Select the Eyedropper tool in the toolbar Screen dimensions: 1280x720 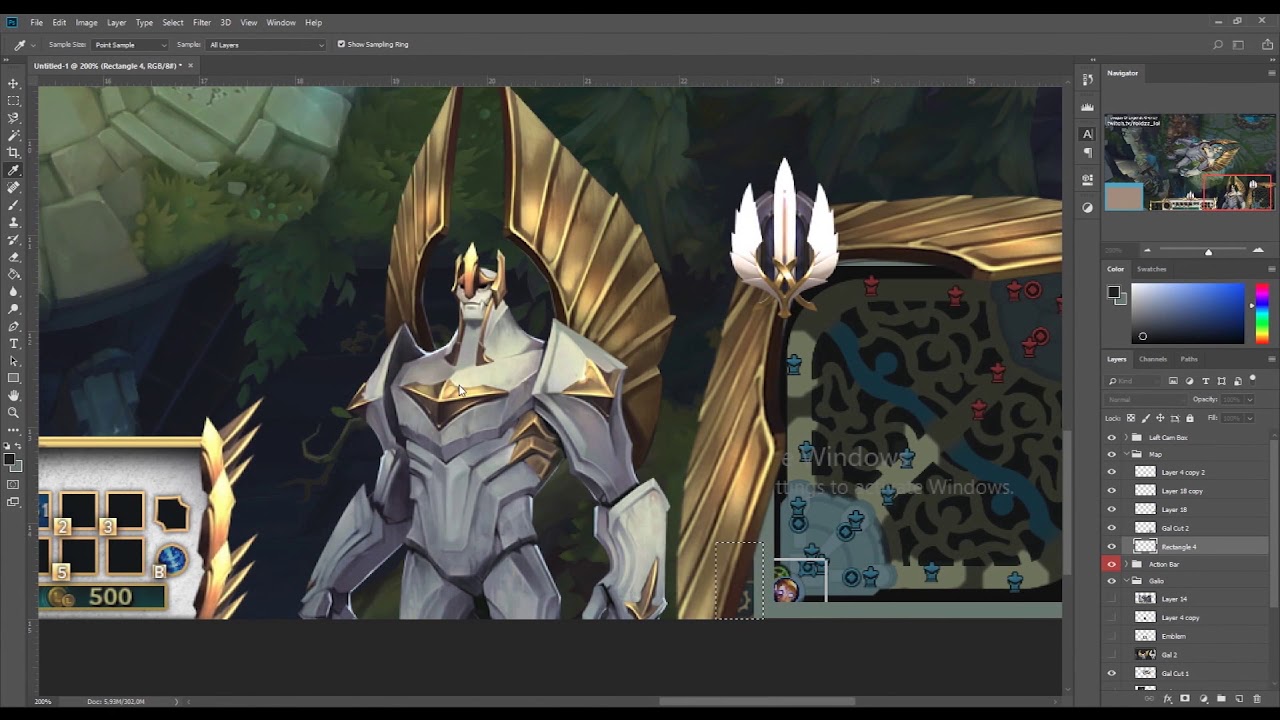tap(14, 170)
